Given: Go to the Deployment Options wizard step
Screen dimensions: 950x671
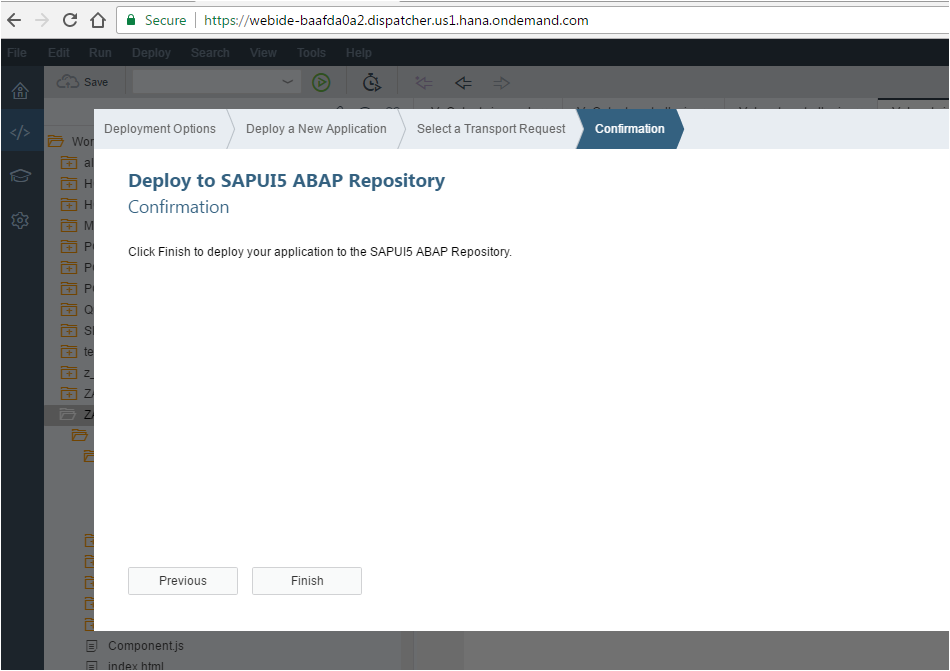Looking at the screenshot, I should pos(160,129).
